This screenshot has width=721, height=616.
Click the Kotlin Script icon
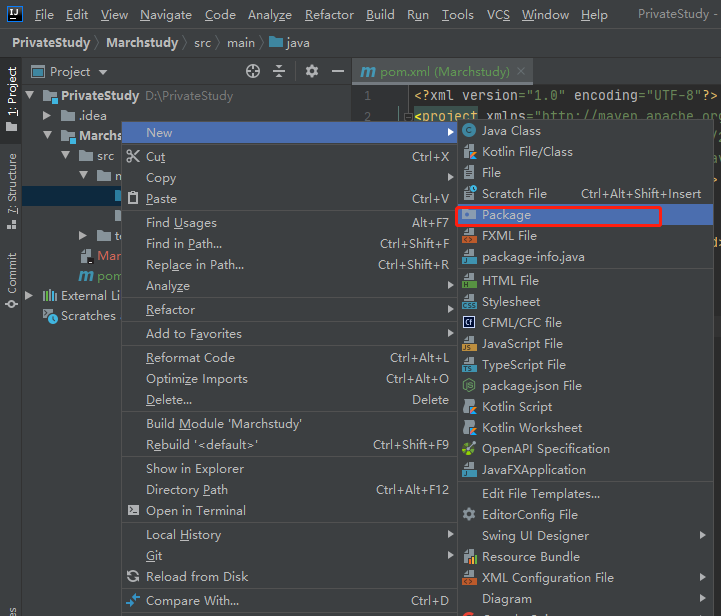click(x=469, y=407)
